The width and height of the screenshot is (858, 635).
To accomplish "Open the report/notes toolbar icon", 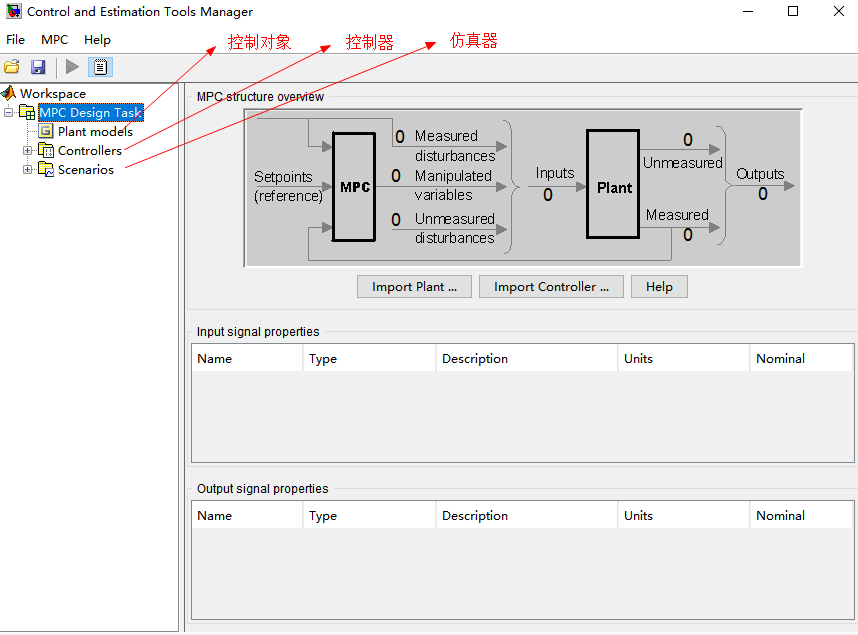I will tap(100, 66).
